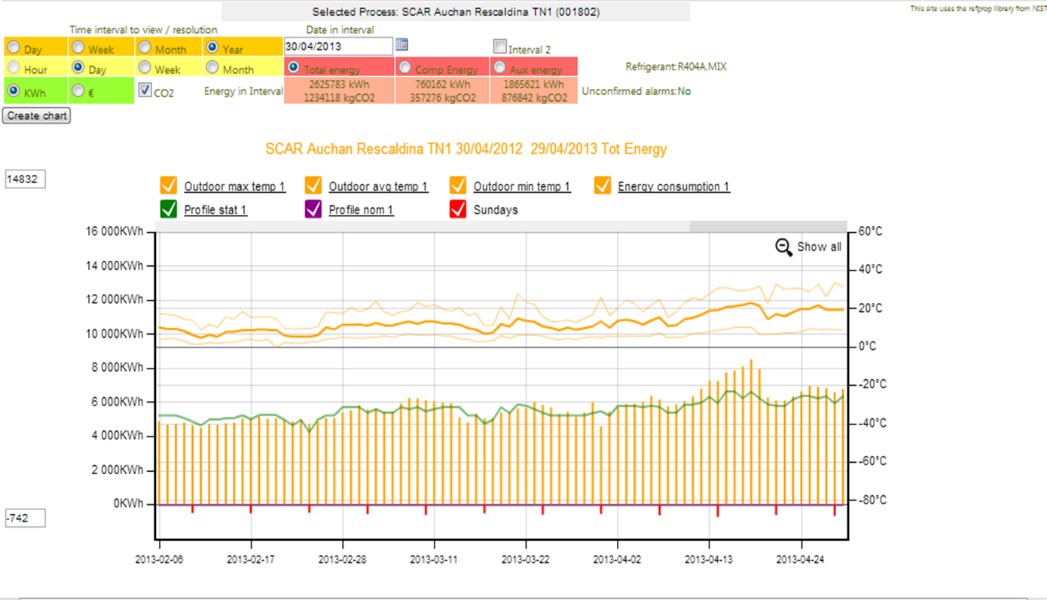Click the 2013-04-13 x-axis date label
The height and width of the screenshot is (600, 1047).
coord(708,560)
